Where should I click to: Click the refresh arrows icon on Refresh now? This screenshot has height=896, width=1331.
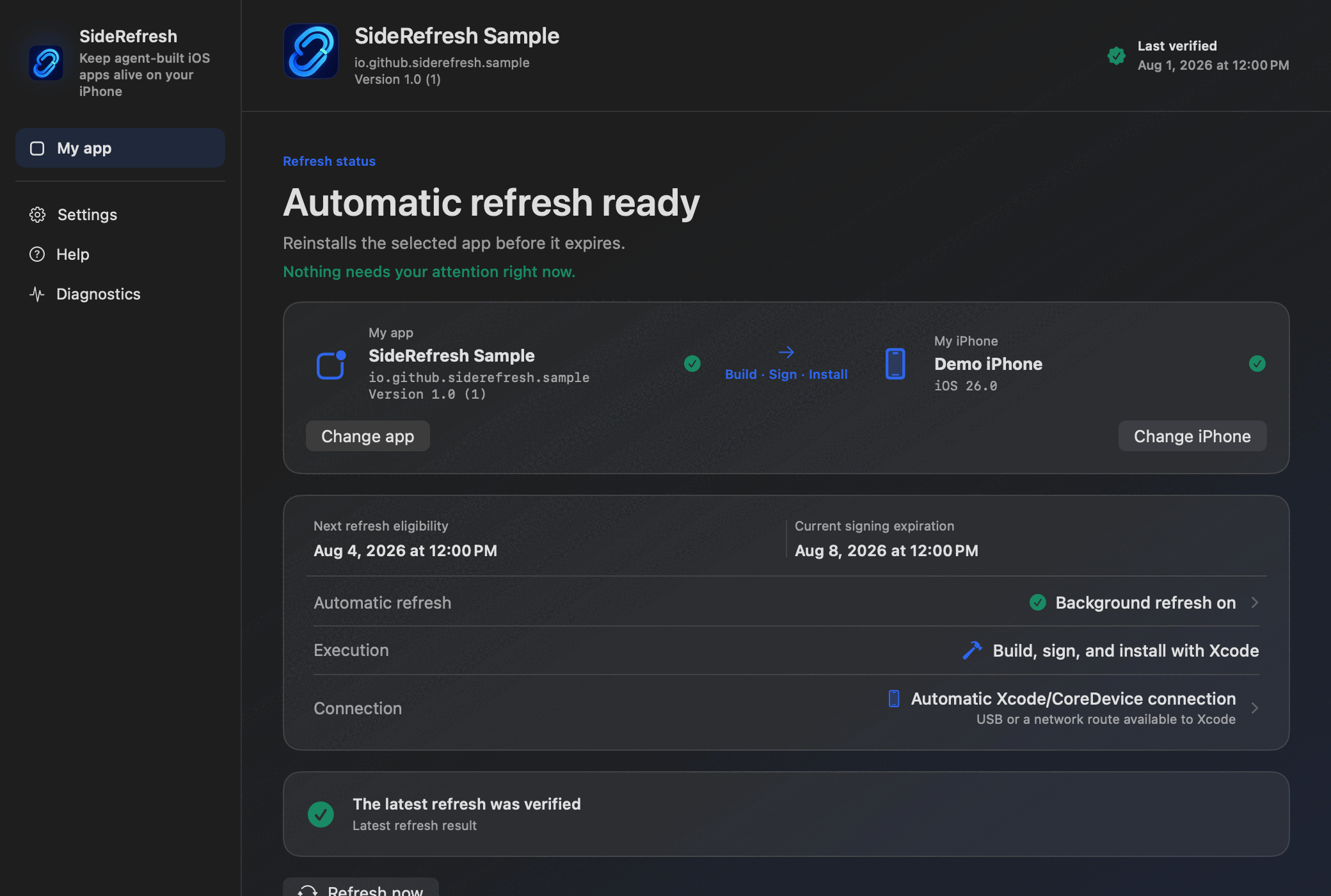tap(308, 891)
